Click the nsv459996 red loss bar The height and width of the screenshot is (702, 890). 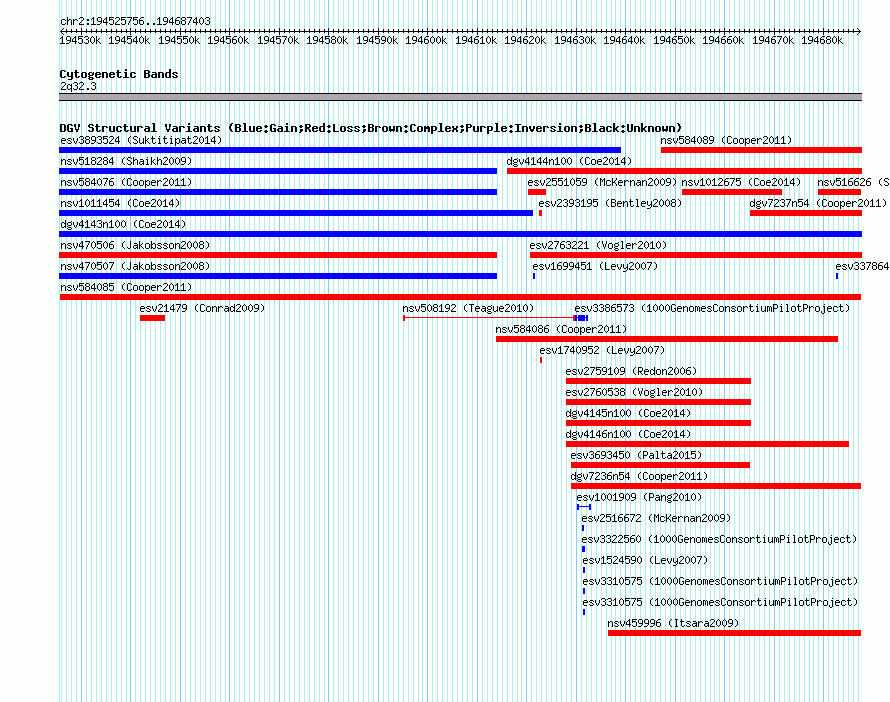click(734, 633)
